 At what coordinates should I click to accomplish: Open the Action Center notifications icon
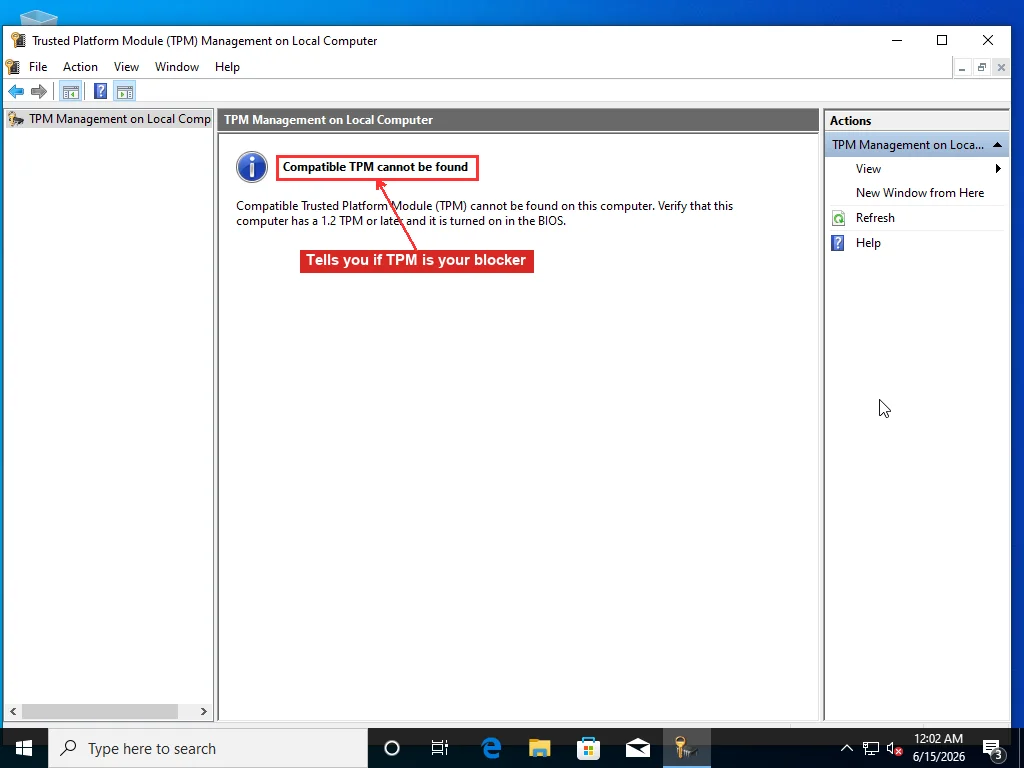coord(993,748)
